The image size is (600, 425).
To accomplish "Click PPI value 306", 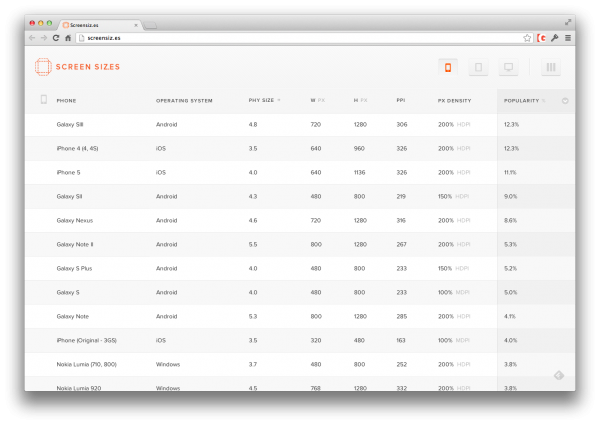I will click(402, 124).
